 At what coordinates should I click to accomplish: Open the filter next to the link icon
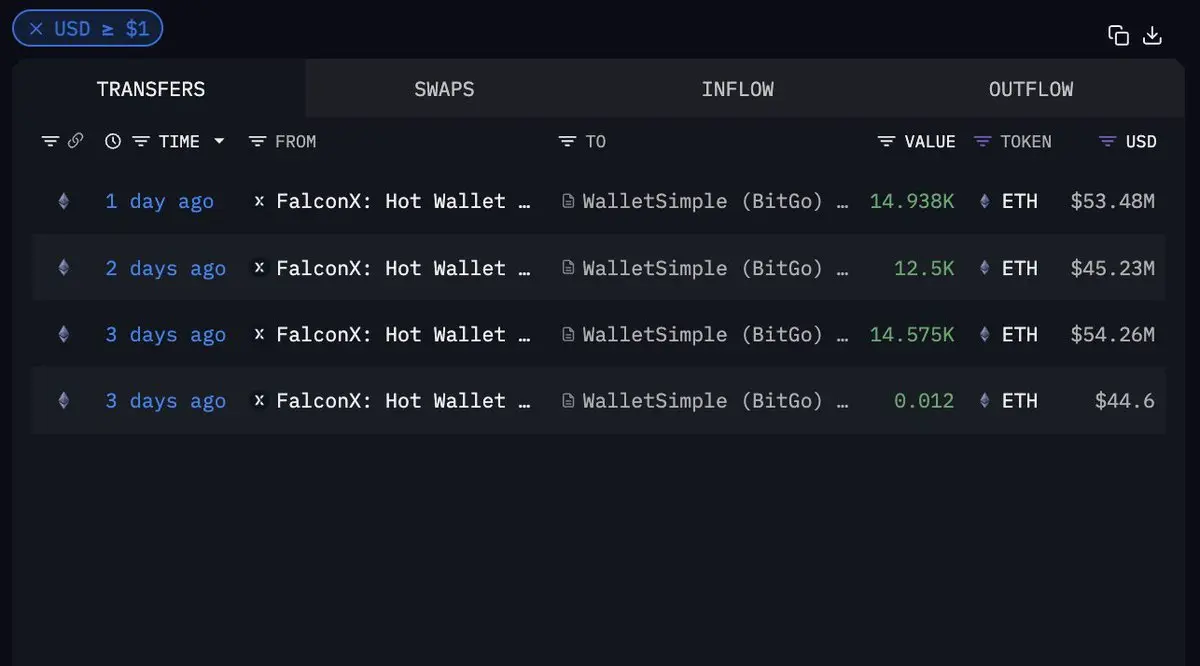pyautogui.click(x=50, y=142)
